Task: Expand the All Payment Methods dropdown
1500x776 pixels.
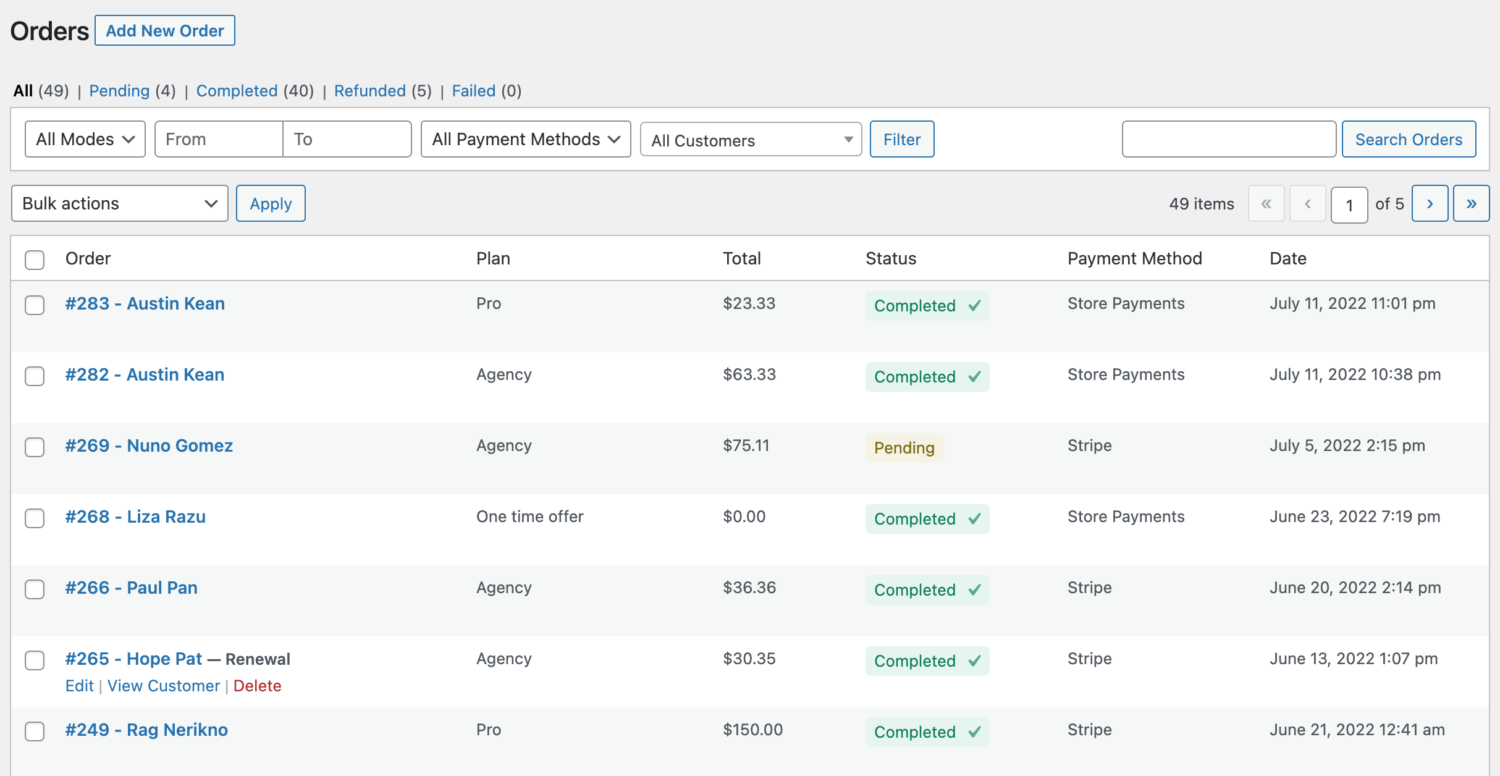Action: (526, 139)
